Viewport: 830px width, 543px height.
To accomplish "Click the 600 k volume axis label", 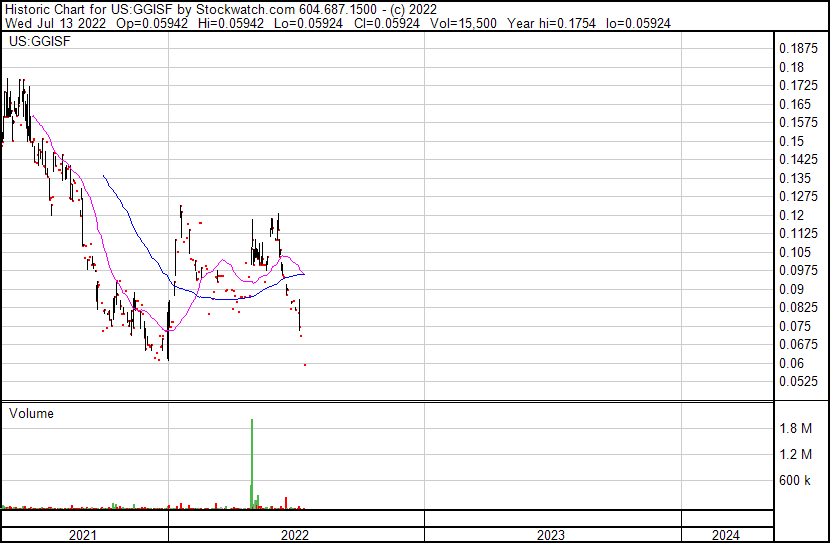I will click(796, 481).
